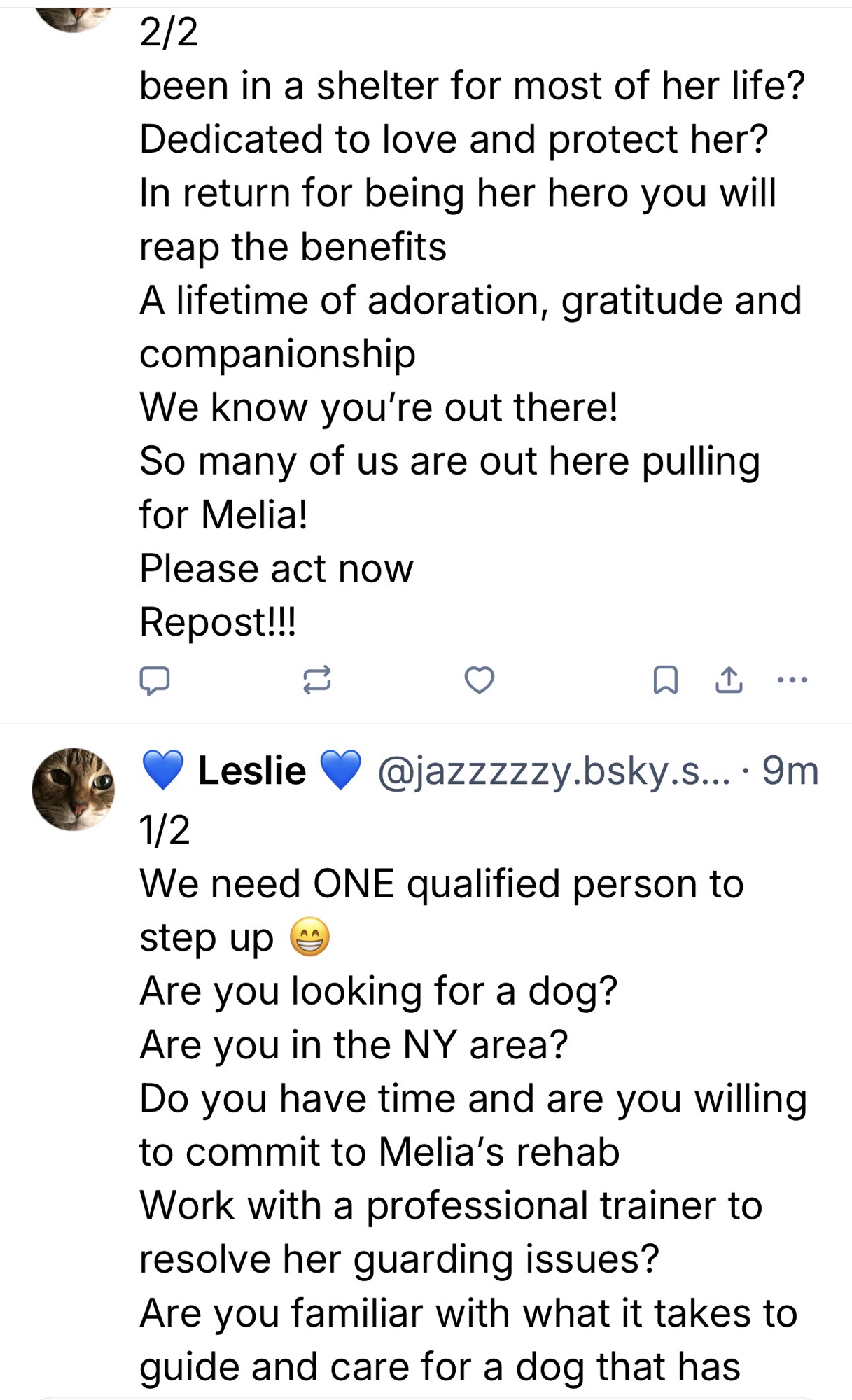Open the three-dot more options menu
Screen dimensions: 852x1400
792,680
